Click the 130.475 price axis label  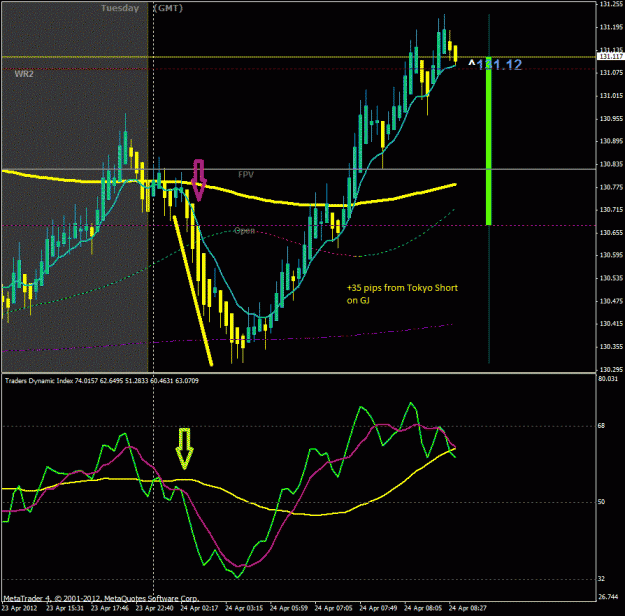tap(611, 301)
